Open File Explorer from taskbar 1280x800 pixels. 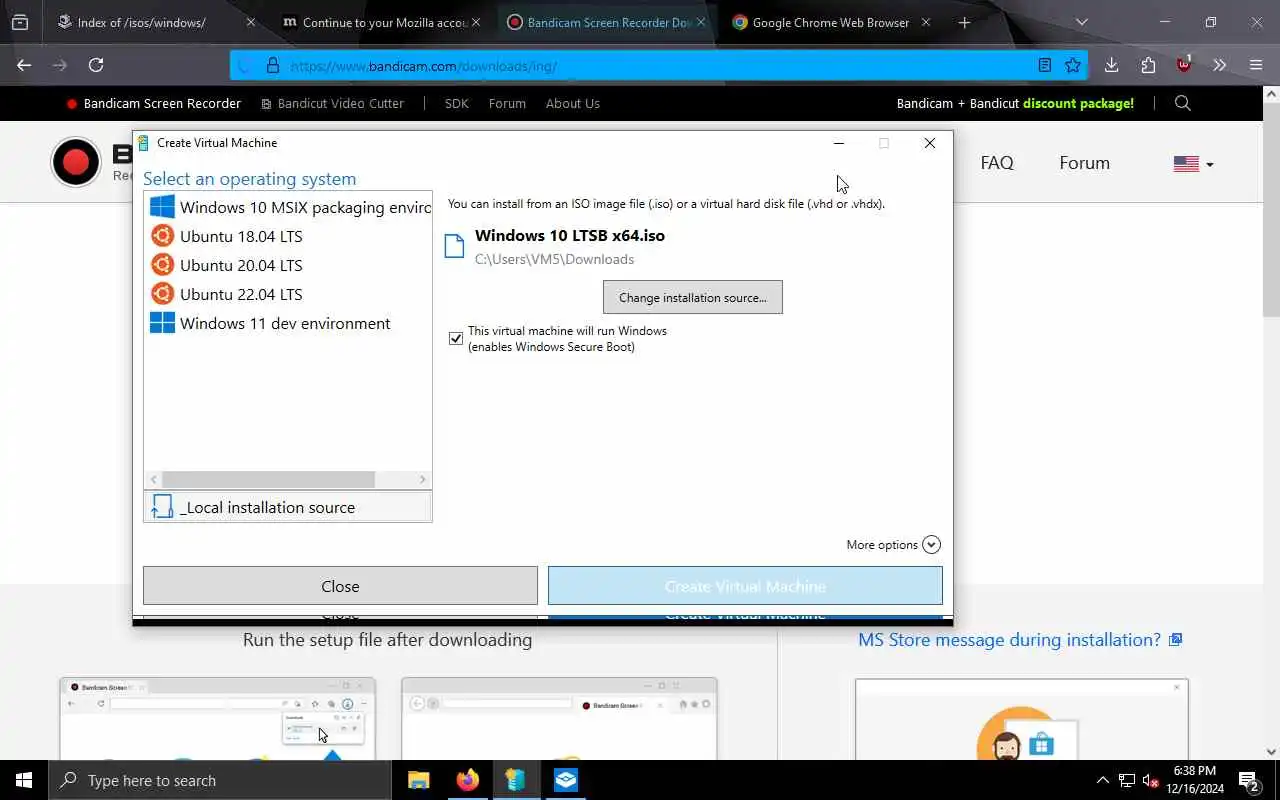coord(418,780)
